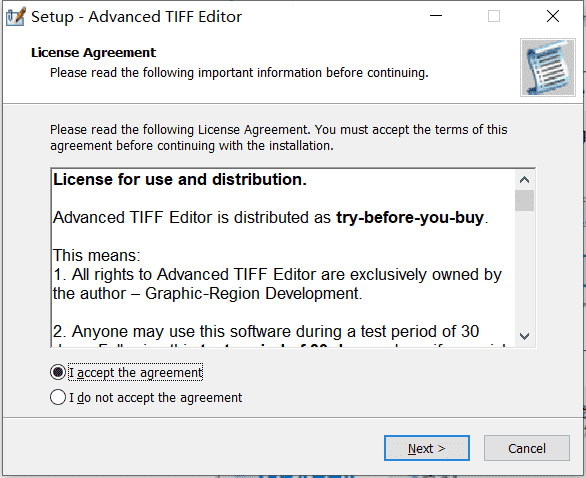
Task: Click the license scrollbar thumb
Action: click(x=524, y=201)
